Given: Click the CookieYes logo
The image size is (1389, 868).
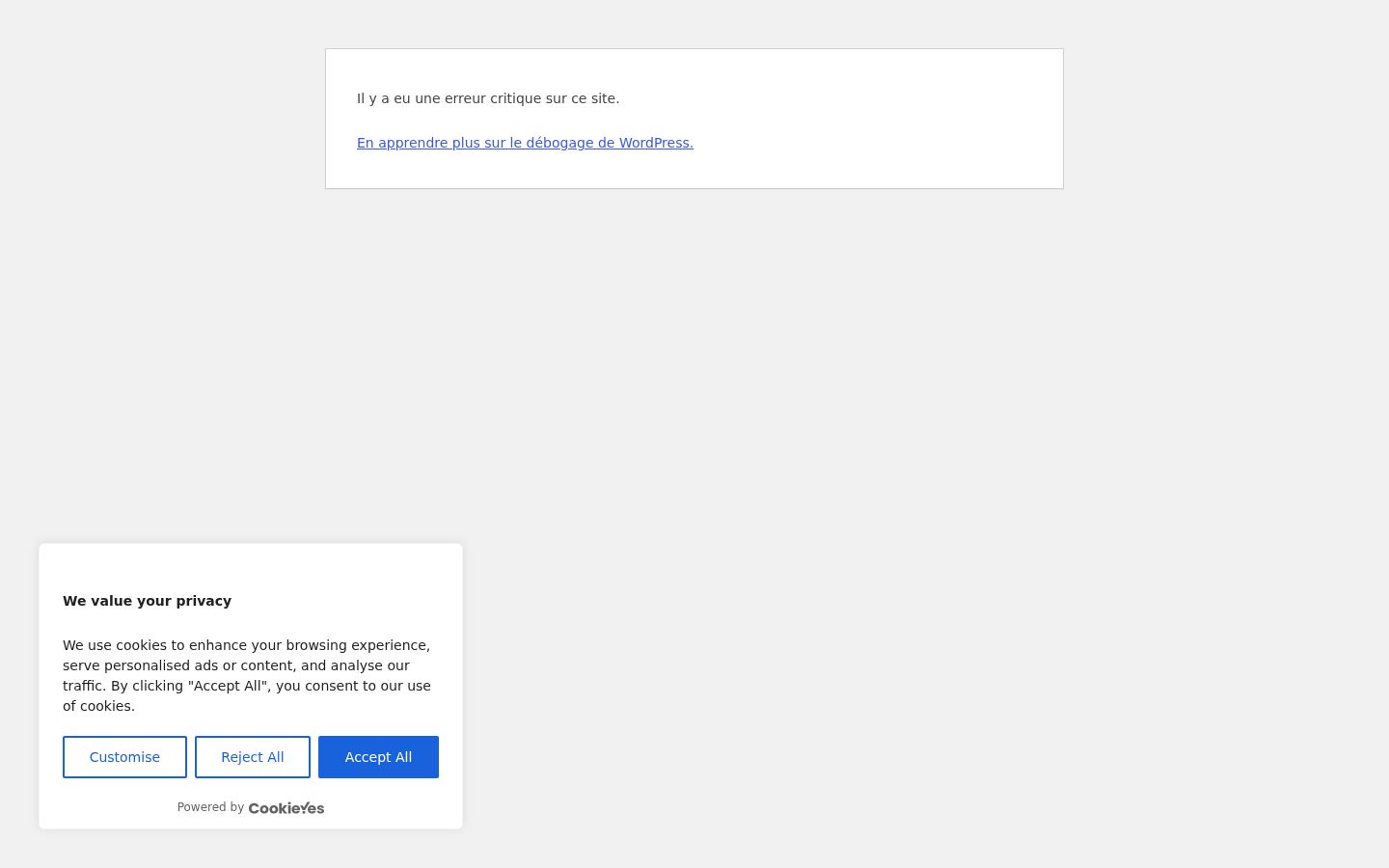Looking at the screenshot, I should click(x=286, y=808).
